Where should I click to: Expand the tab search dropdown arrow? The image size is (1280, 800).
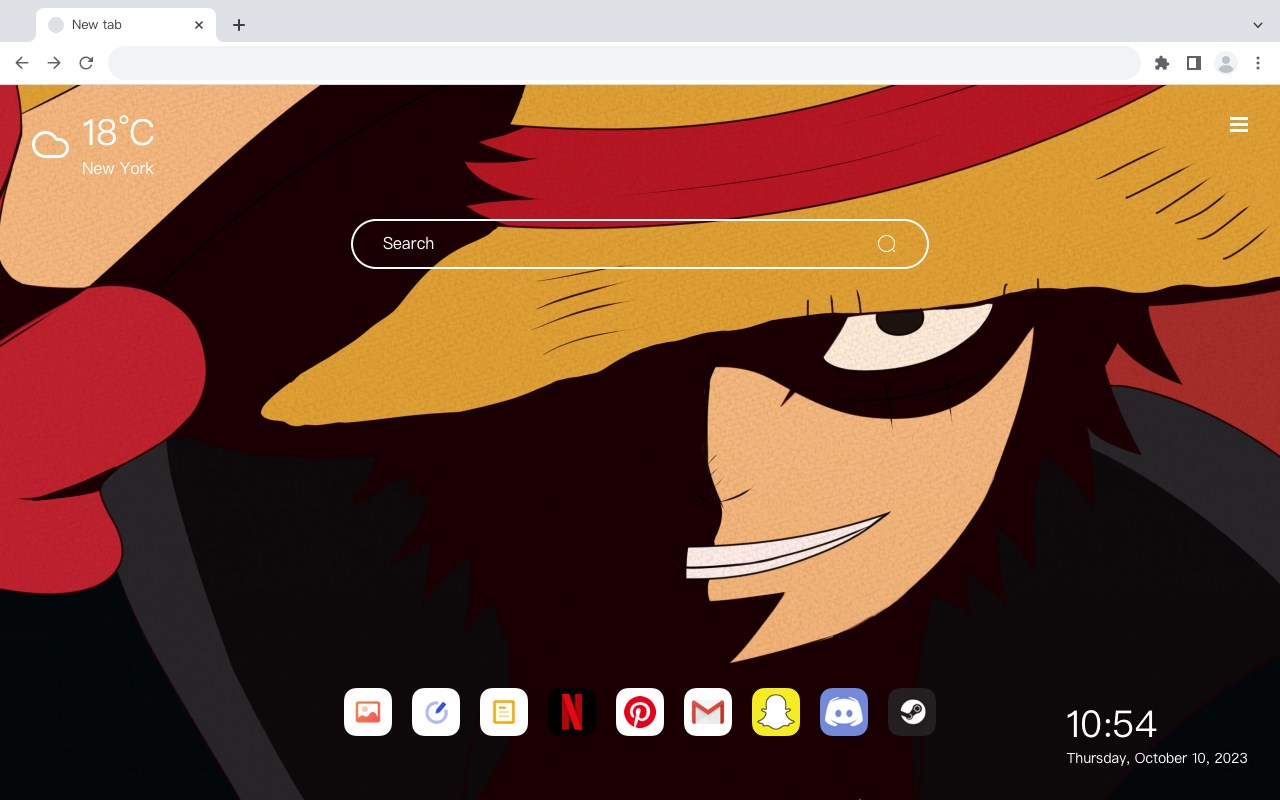click(x=1258, y=25)
